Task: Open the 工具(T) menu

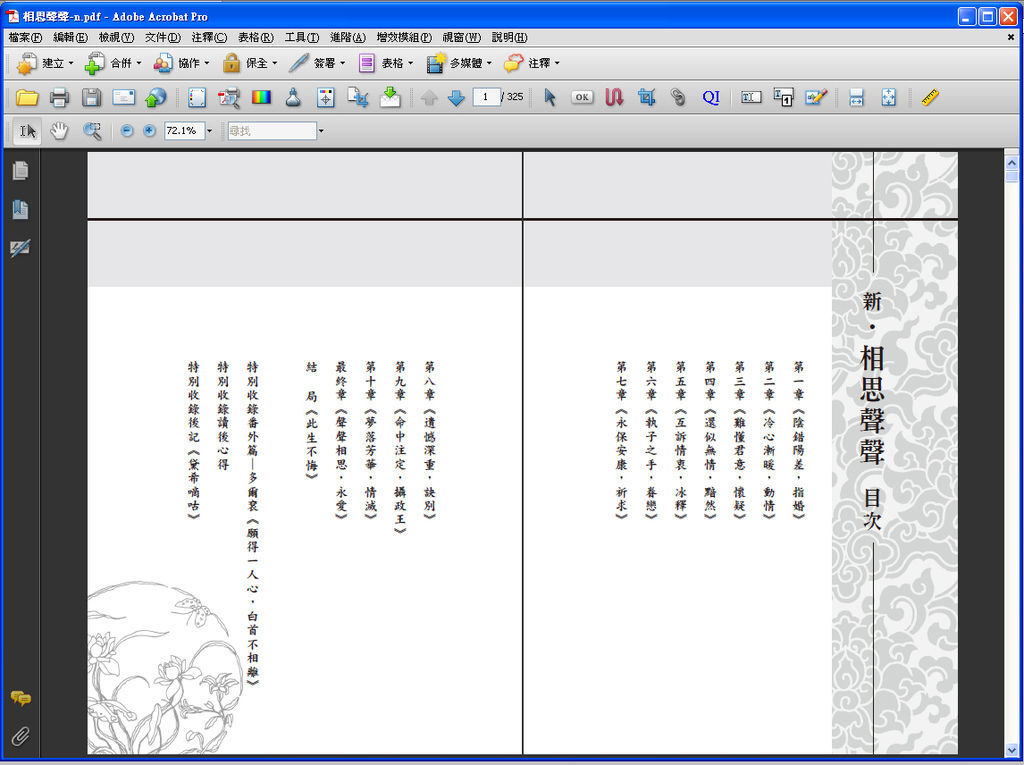Action: point(302,37)
